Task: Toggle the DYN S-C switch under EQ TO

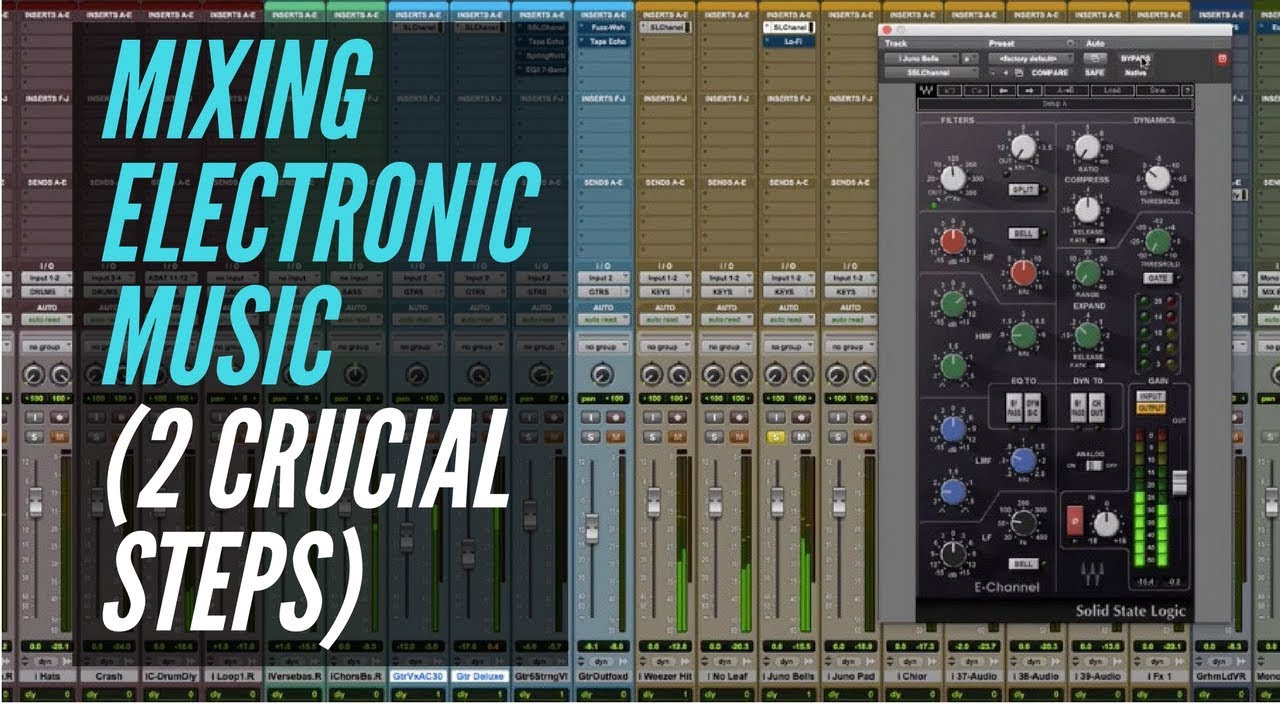Action: [x=1032, y=407]
